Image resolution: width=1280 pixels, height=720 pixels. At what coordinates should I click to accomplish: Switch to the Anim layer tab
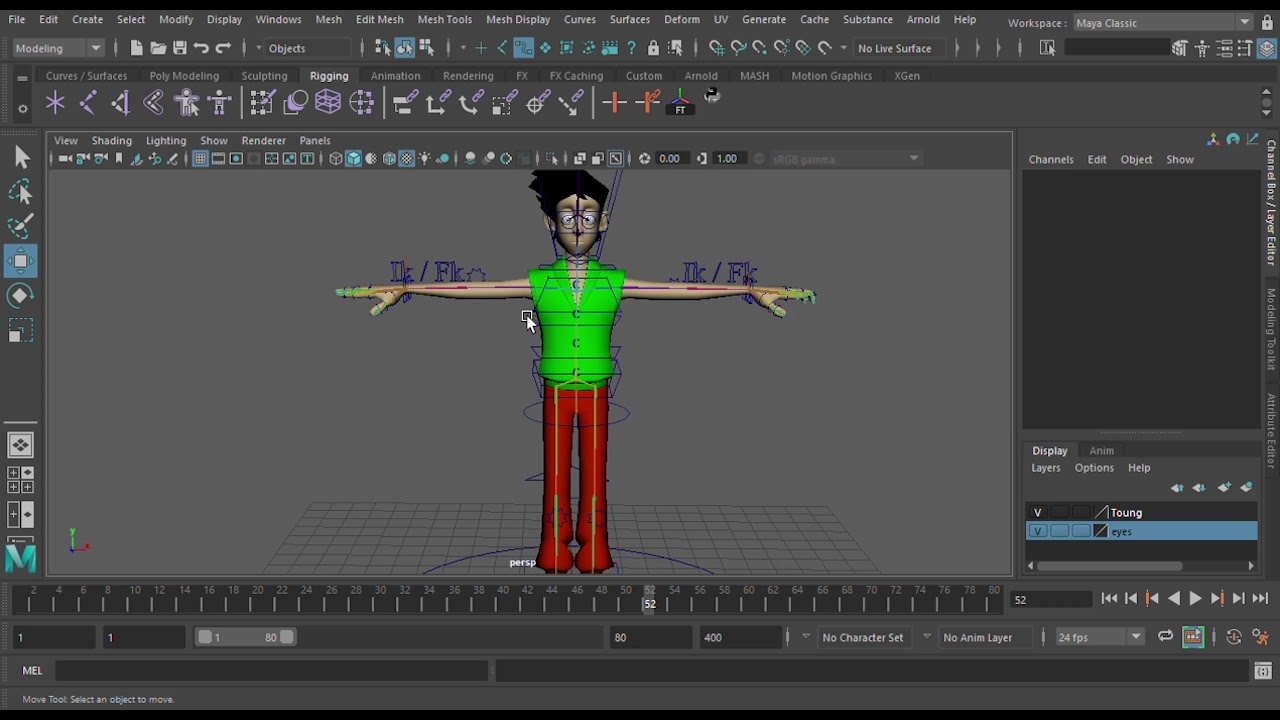(x=1101, y=451)
